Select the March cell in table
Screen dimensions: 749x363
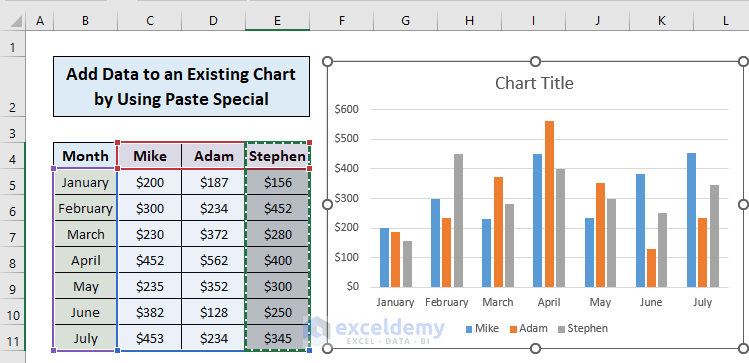(x=86, y=234)
